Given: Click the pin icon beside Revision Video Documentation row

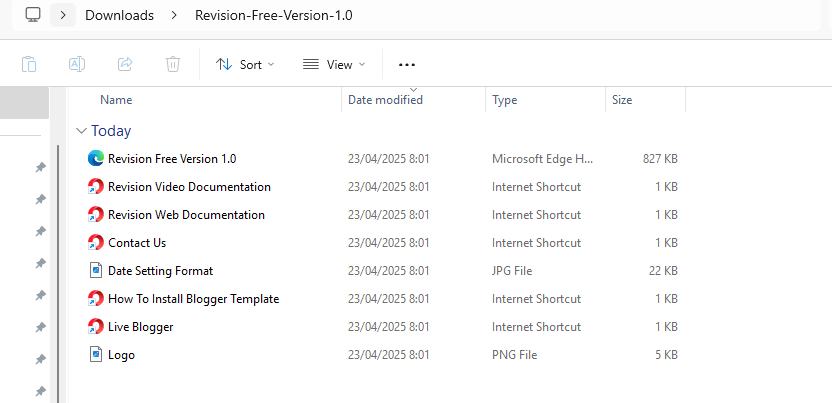Looking at the screenshot, I should click(x=40, y=199).
